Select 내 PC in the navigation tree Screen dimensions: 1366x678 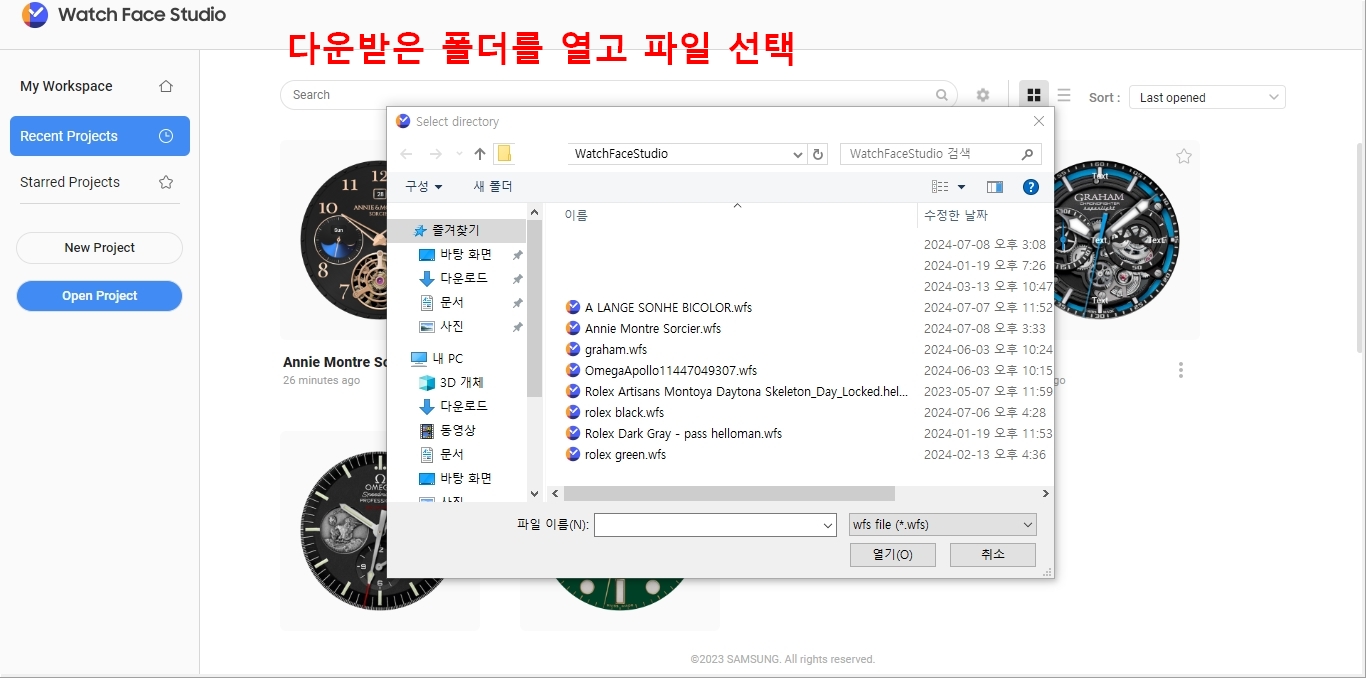437,358
